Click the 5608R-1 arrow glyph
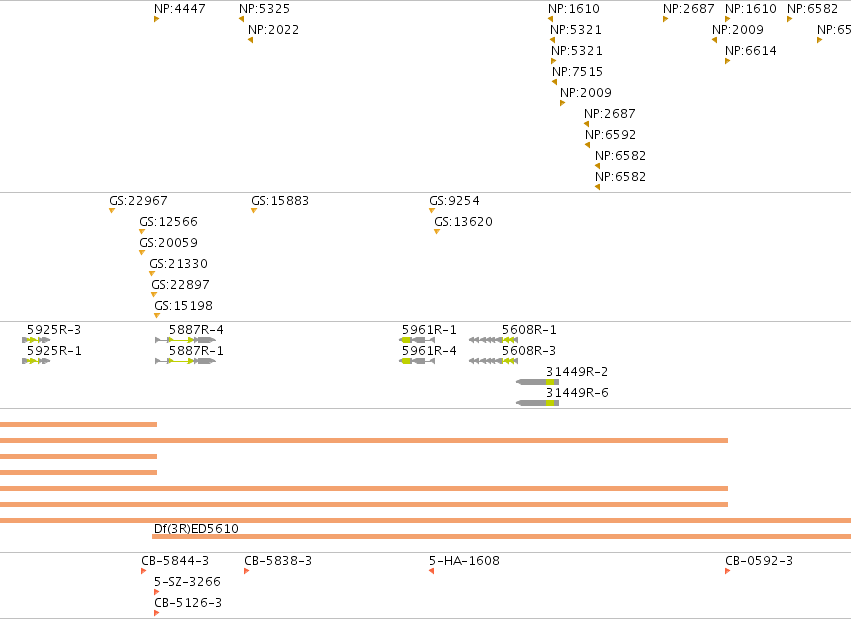Image resolution: width=851 pixels, height=619 pixels. (x=493, y=340)
